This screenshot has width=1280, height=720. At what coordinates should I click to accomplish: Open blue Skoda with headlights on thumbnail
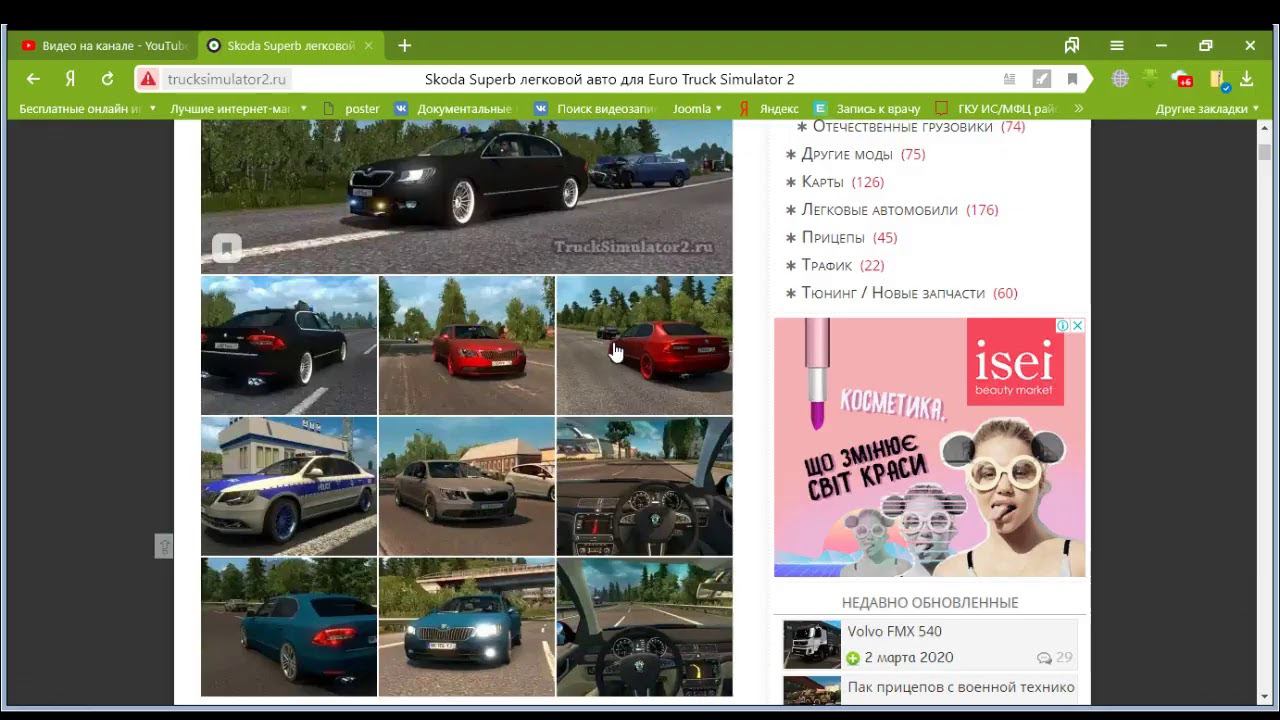(x=467, y=627)
